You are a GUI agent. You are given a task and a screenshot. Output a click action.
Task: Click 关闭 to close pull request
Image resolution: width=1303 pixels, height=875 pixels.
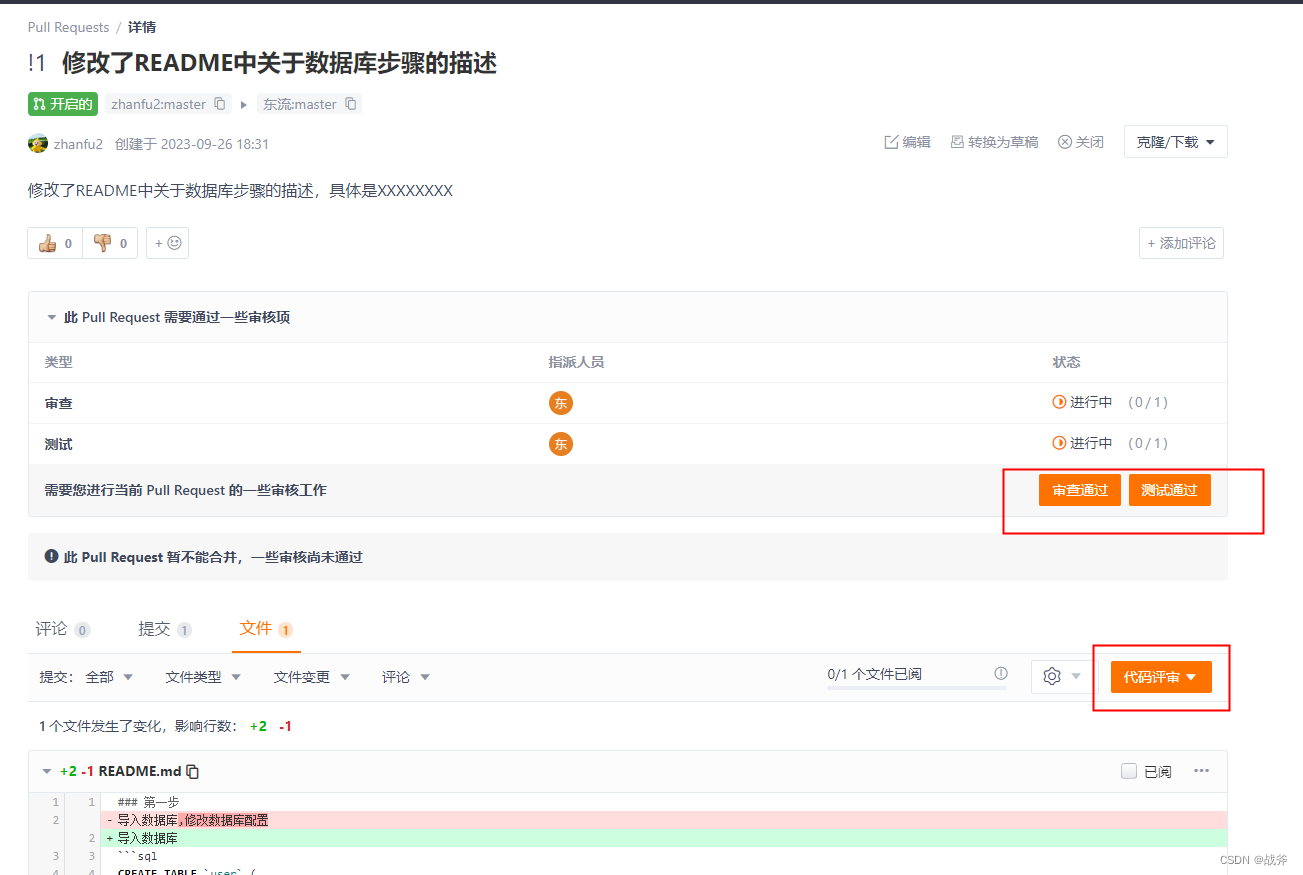[x=1081, y=142]
